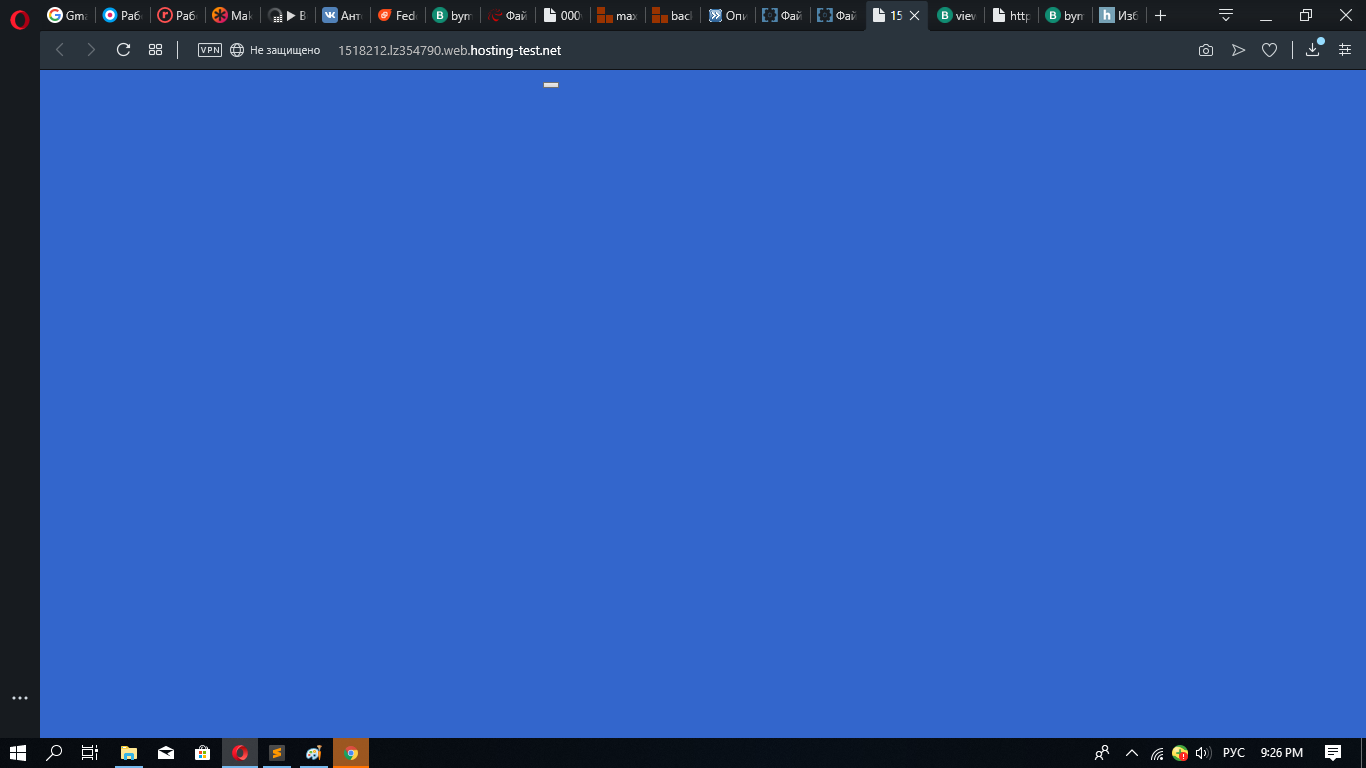This screenshot has height=768, width=1366.
Task: Reload the current page
Action: (x=123, y=50)
